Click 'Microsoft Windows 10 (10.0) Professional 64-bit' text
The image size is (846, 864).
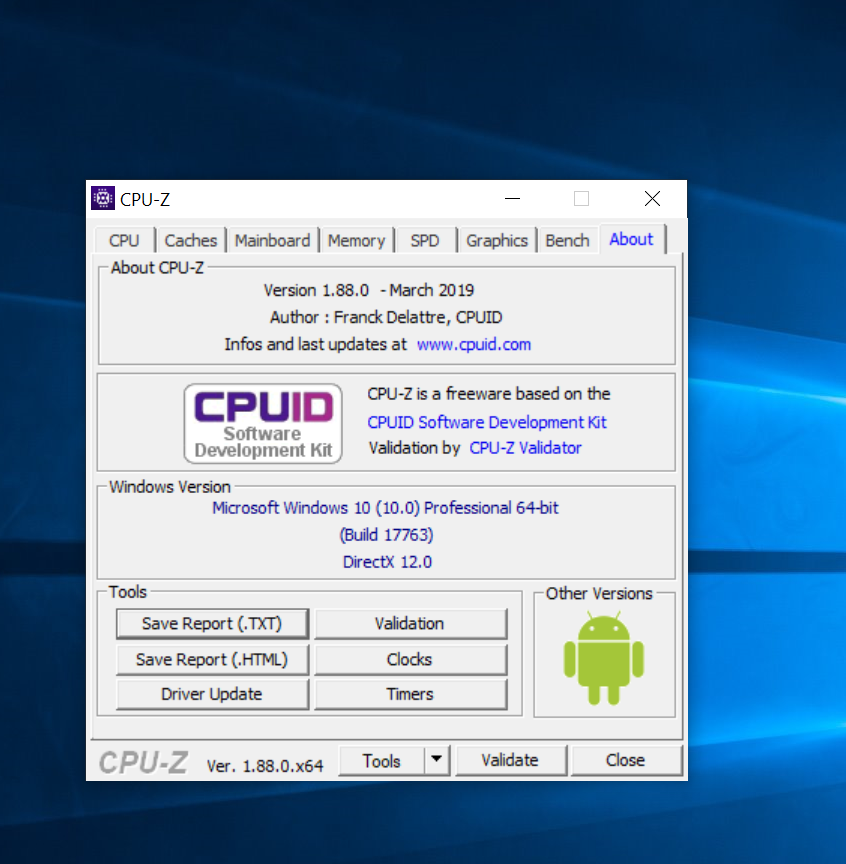386,507
